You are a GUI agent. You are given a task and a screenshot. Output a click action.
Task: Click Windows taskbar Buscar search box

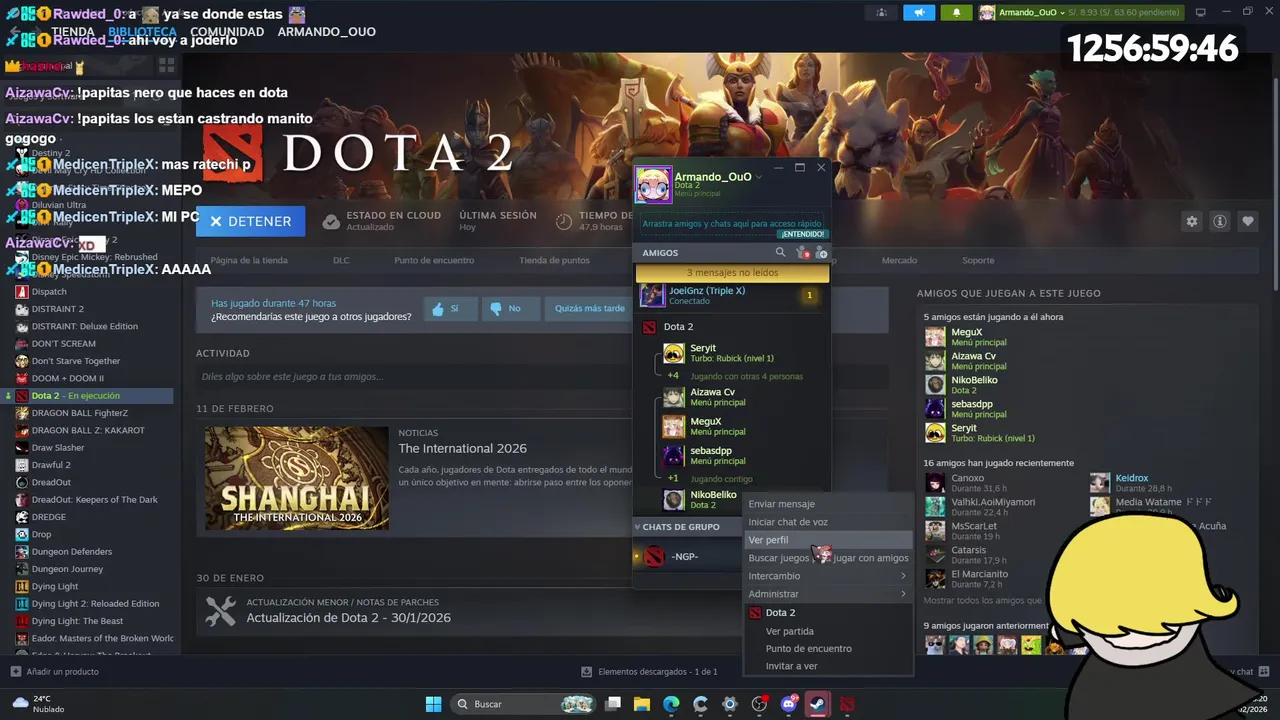(525, 704)
